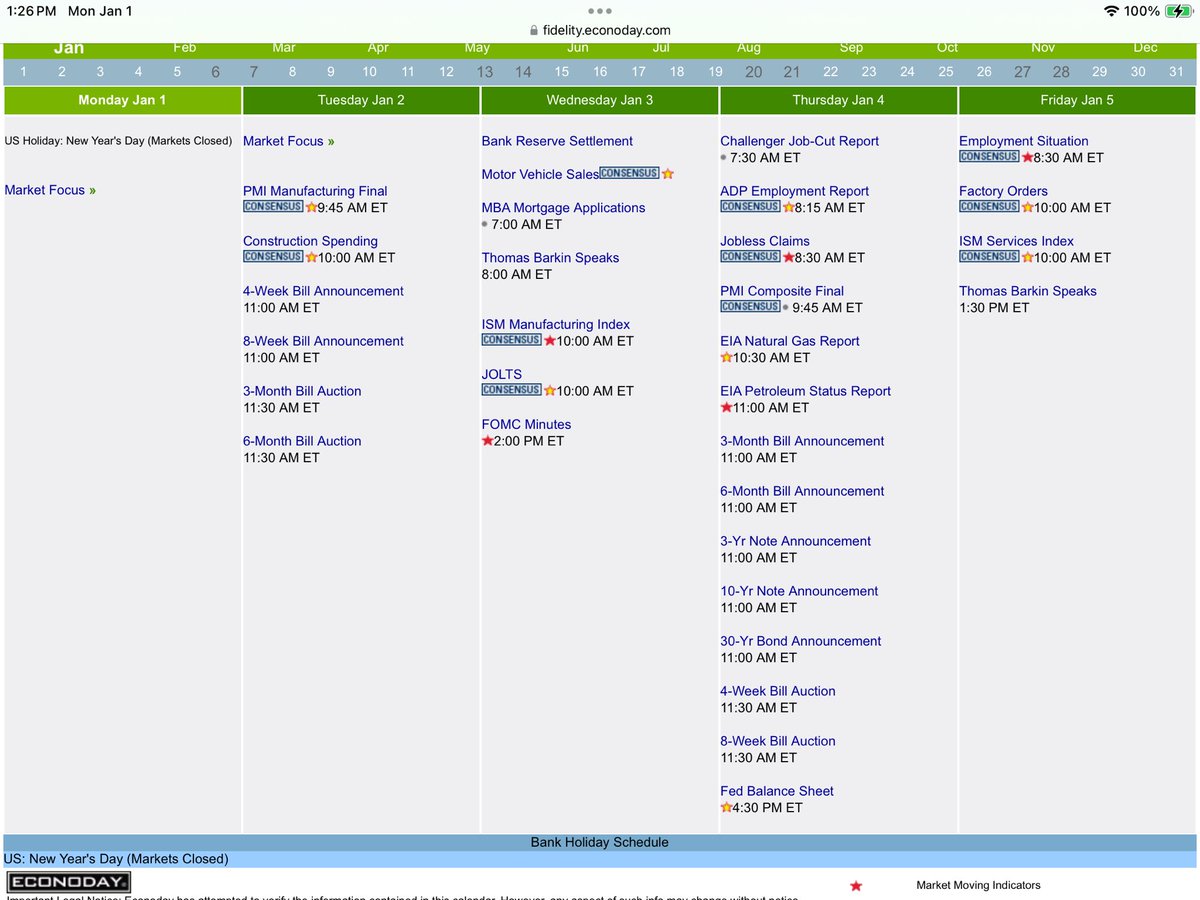Click the star beside EIA Petroleum Status Report
The image size is (1200, 900).
(726, 407)
